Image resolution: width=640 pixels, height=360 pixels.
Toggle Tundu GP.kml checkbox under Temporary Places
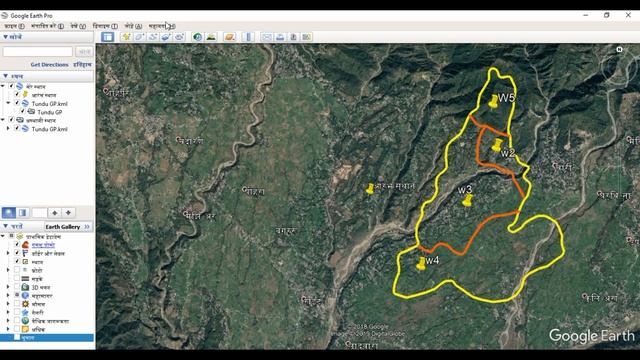tap(17, 129)
